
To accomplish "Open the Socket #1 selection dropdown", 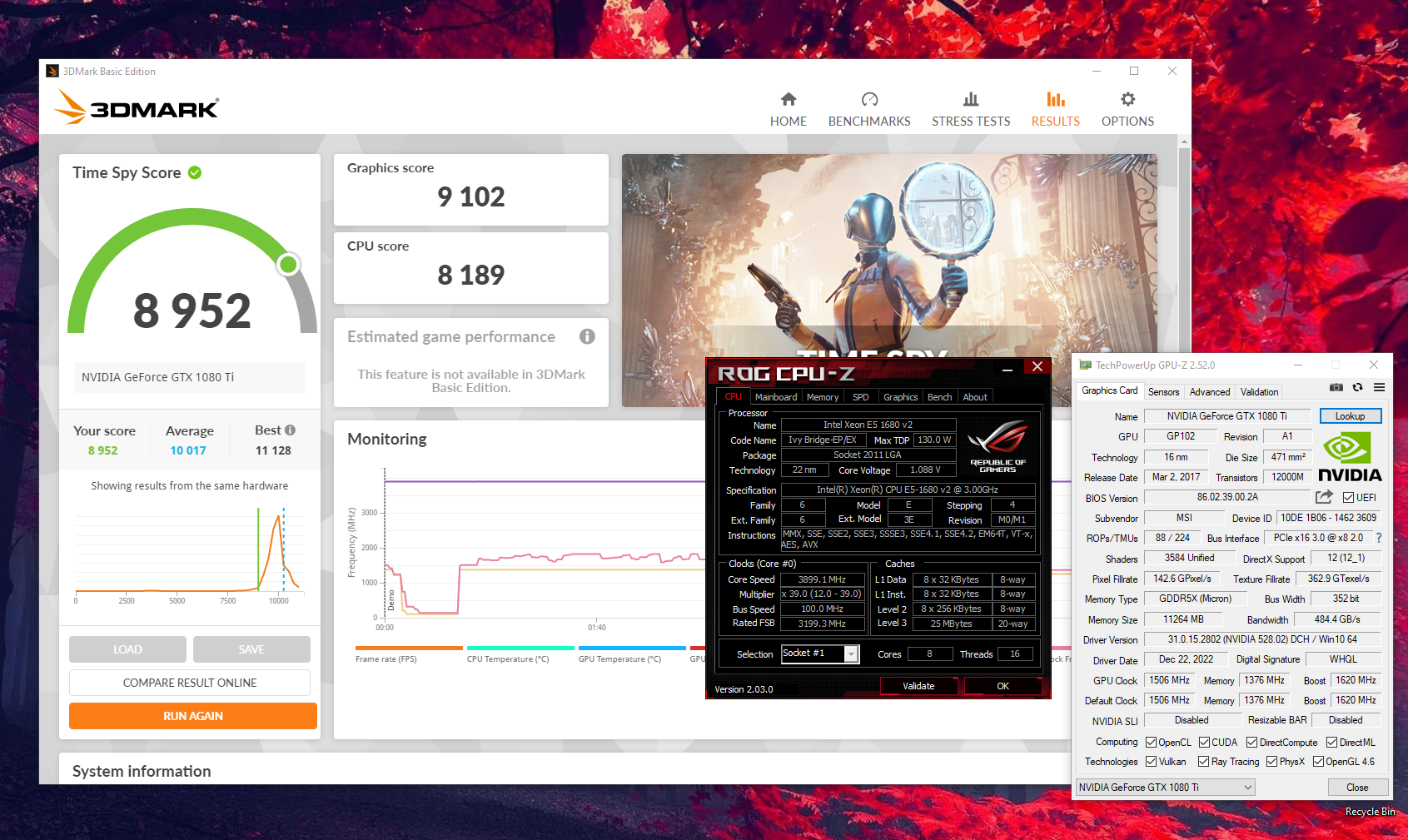I will click(851, 654).
